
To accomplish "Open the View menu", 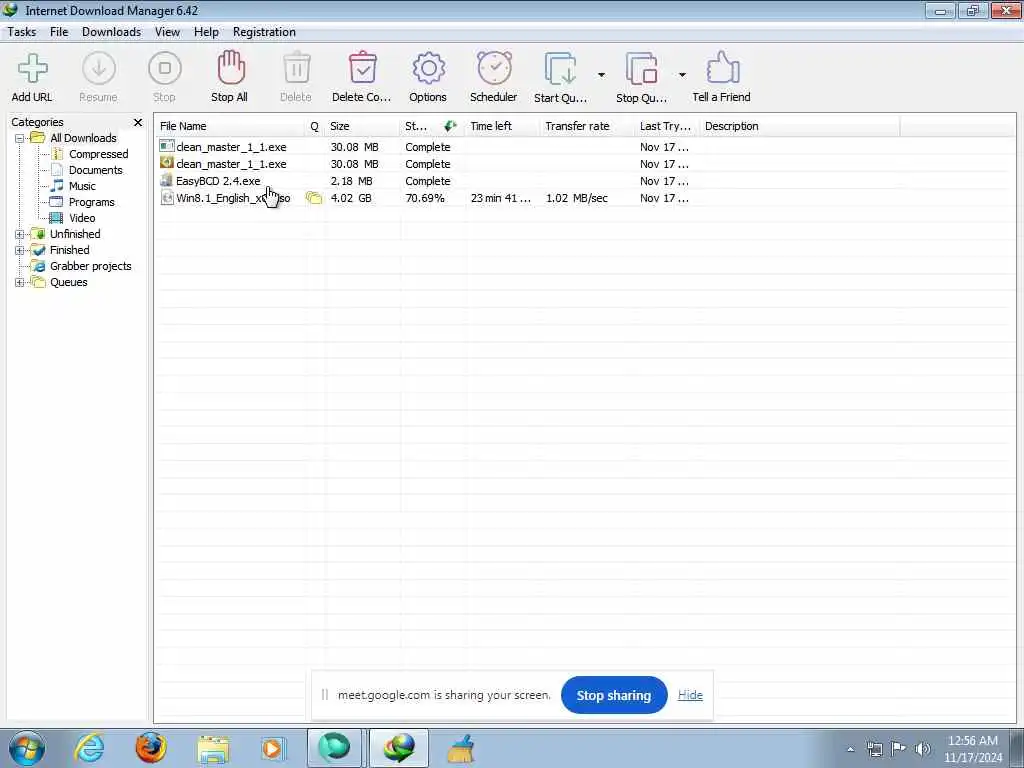I will 167,32.
